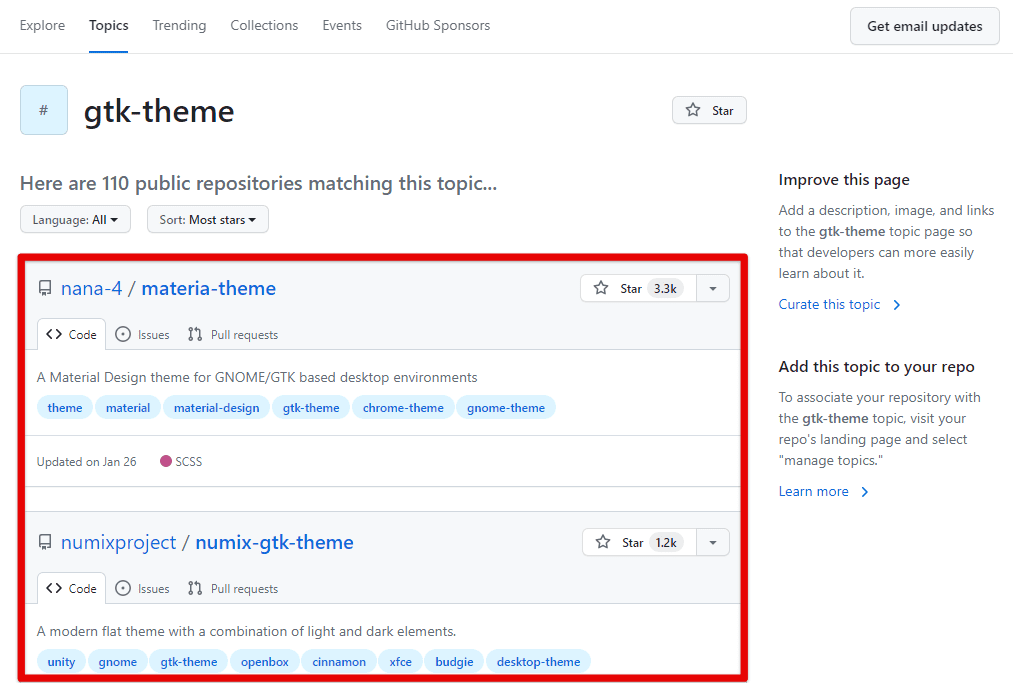The image size is (1013, 683).
Task: Expand the star list dropdown for numix-gtk-theme
Action: pyautogui.click(x=713, y=542)
